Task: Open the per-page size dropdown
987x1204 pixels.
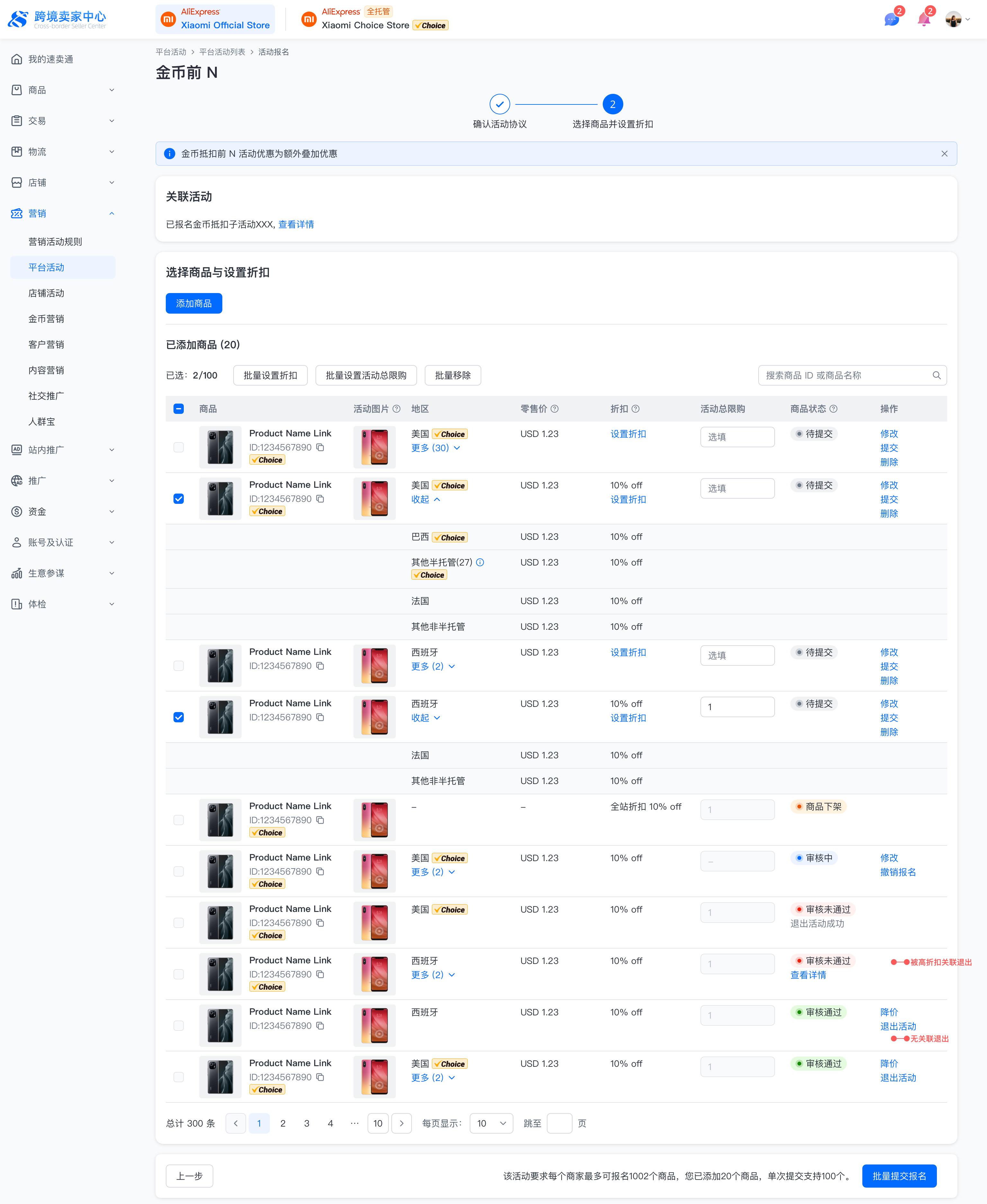Action: tap(491, 1123)
